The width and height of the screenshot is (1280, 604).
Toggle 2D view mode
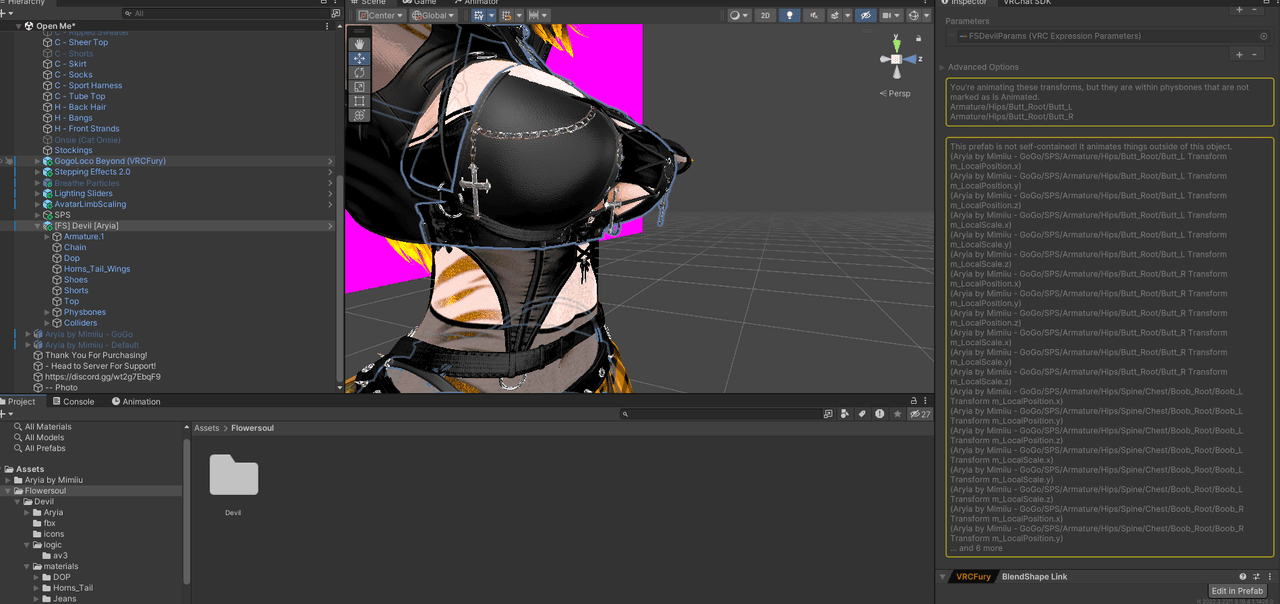click(x=765, y=16)
